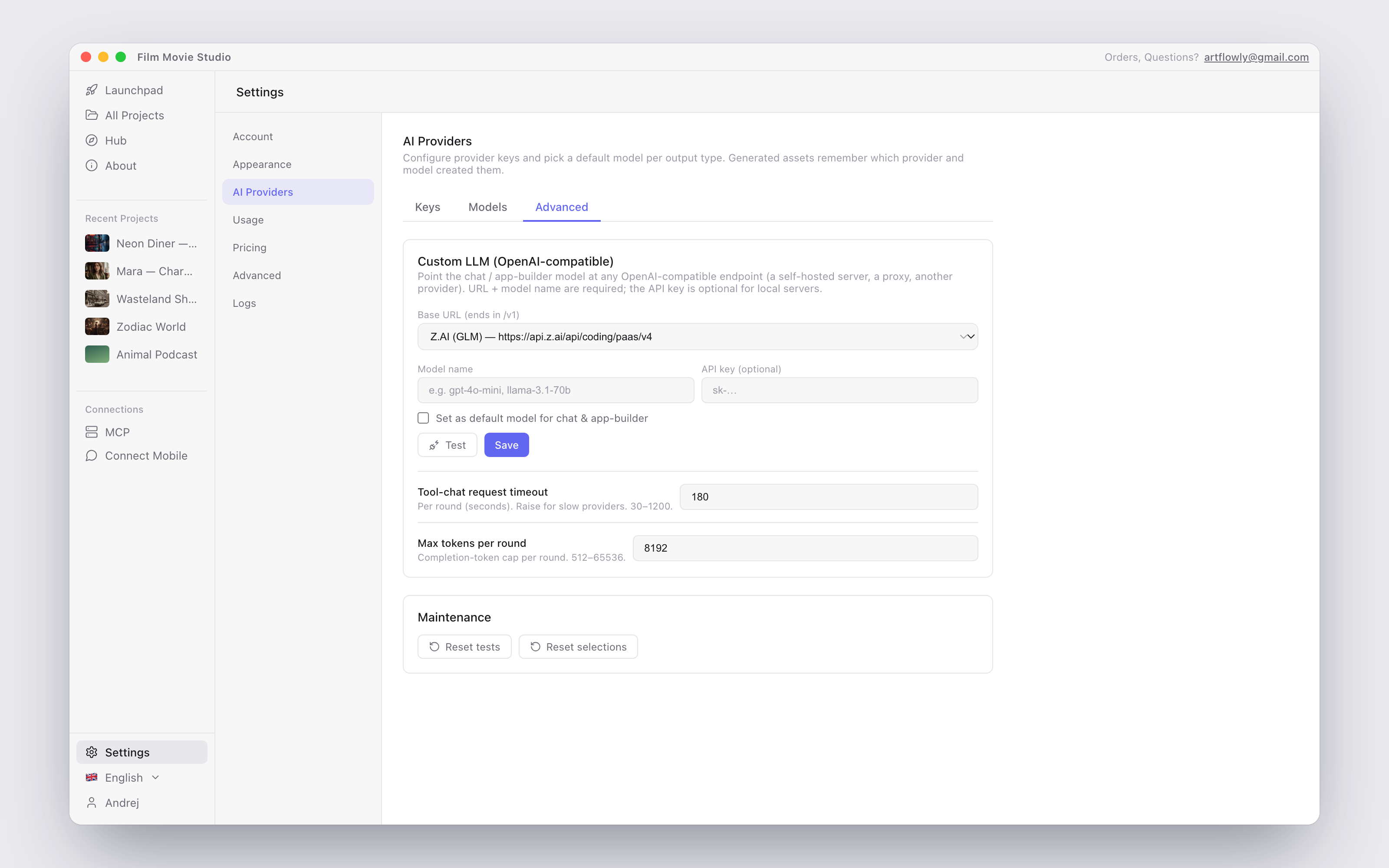Open the English language selector
The width and height of the screenshot is (1389, 868).
122,777
